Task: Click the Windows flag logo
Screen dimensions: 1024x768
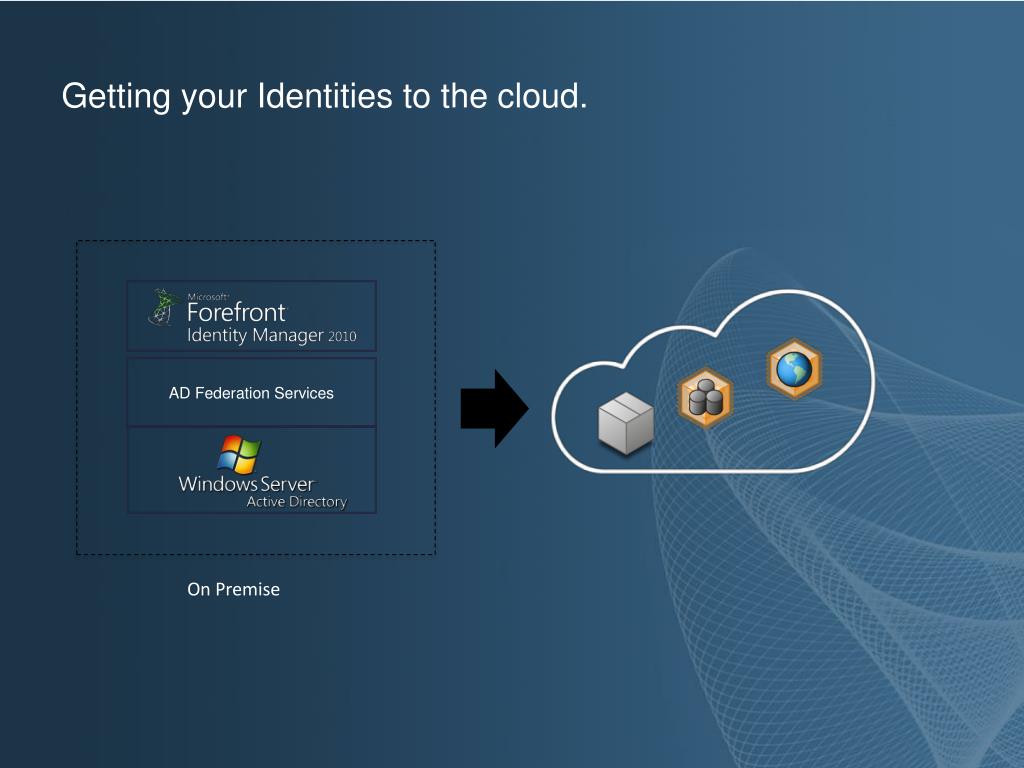Action: (239, 455)
